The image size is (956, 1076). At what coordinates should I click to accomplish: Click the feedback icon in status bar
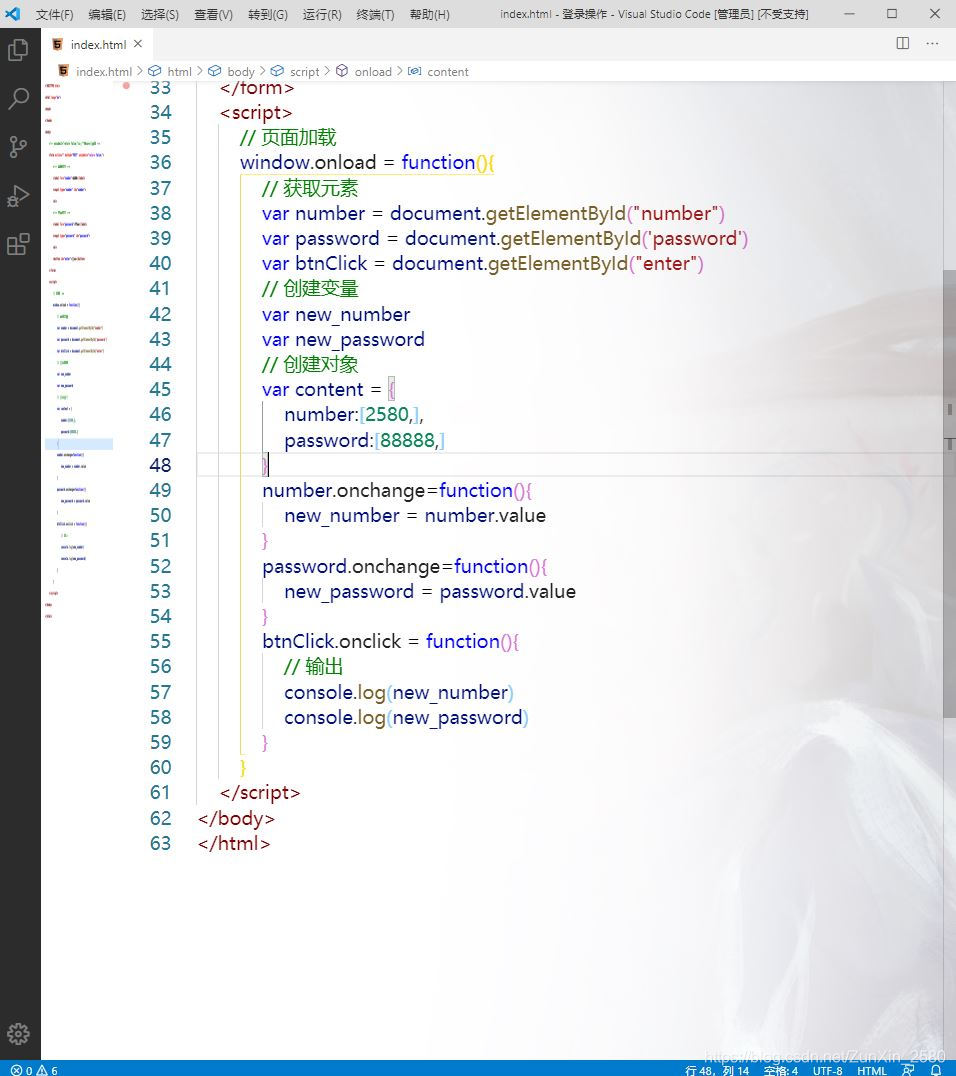(x=908, y=1070)
